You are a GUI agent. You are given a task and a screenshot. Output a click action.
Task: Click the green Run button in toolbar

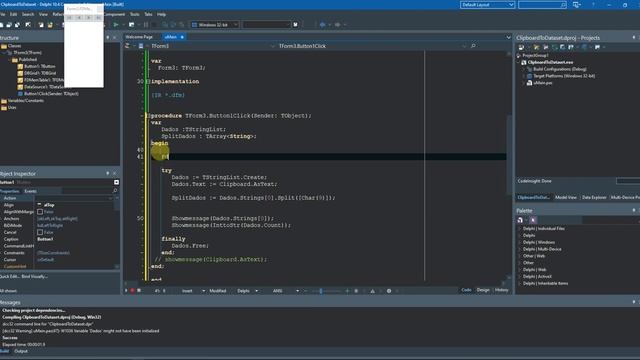click(116, 24)
